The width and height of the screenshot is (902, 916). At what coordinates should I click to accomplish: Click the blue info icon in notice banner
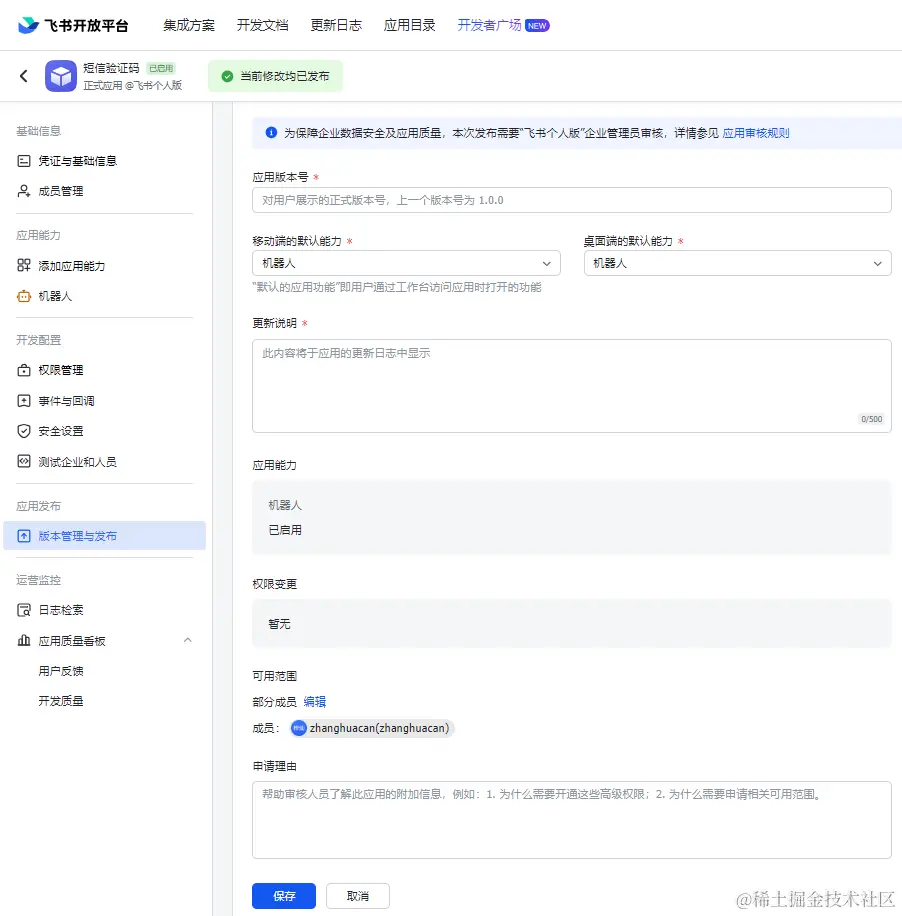pyautogui.click(x=271, y=133)
